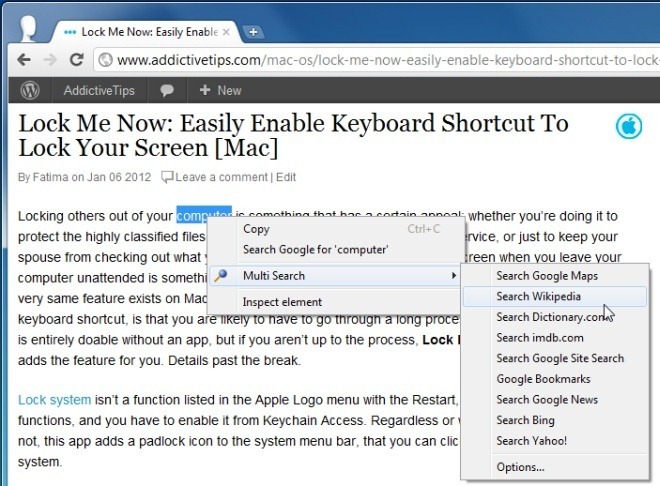The height and width of the screenshot is (486, 660).
Task: Click the text 'adds the feature for you. Details past the break.'
Action: coord(159,361)
